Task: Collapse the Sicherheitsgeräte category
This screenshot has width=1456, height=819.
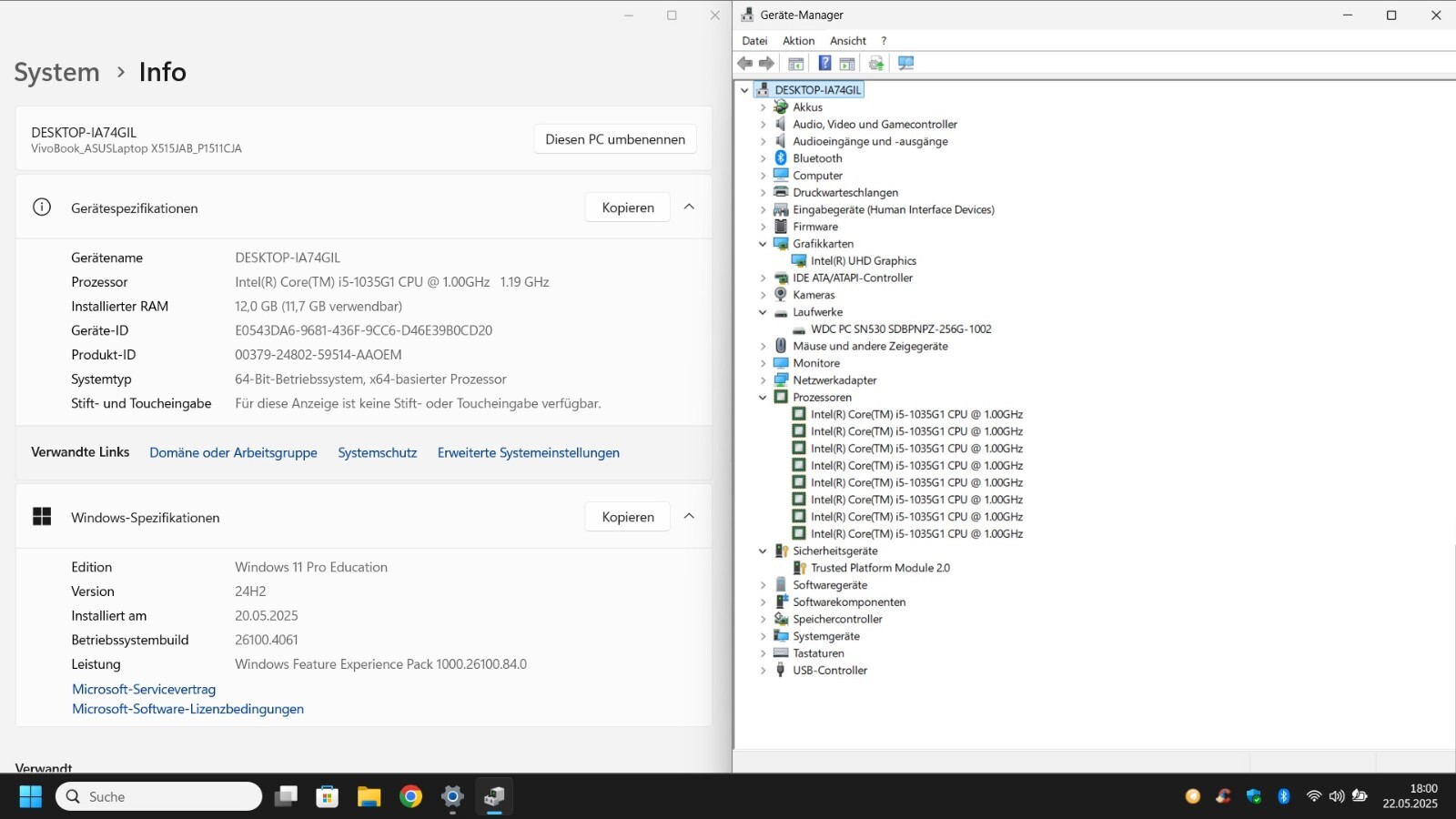Action: point(763,551)
